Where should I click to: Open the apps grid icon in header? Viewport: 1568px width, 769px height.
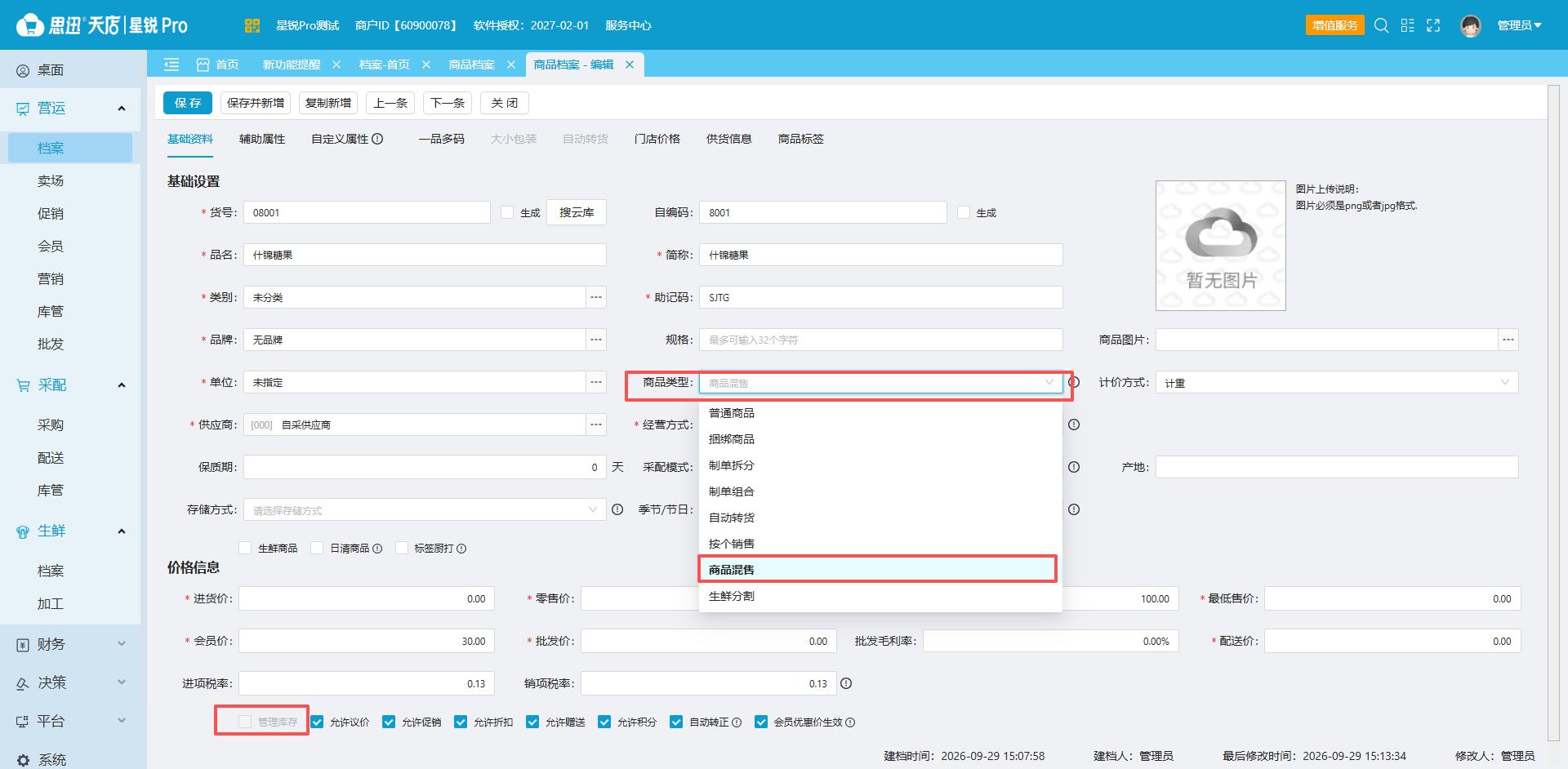(x=252, y=25)
